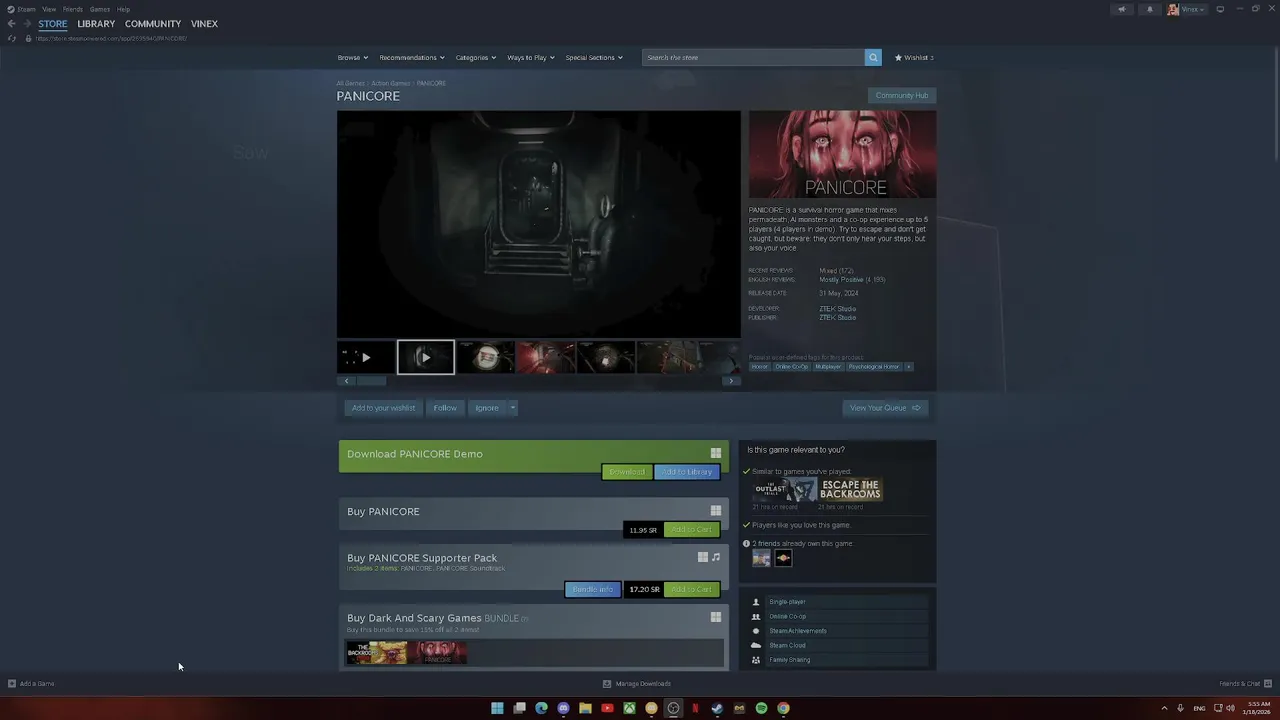1280x720 pixels.
Task: Switch to the COMMUNITY tab
Action: tap(153, 23)
